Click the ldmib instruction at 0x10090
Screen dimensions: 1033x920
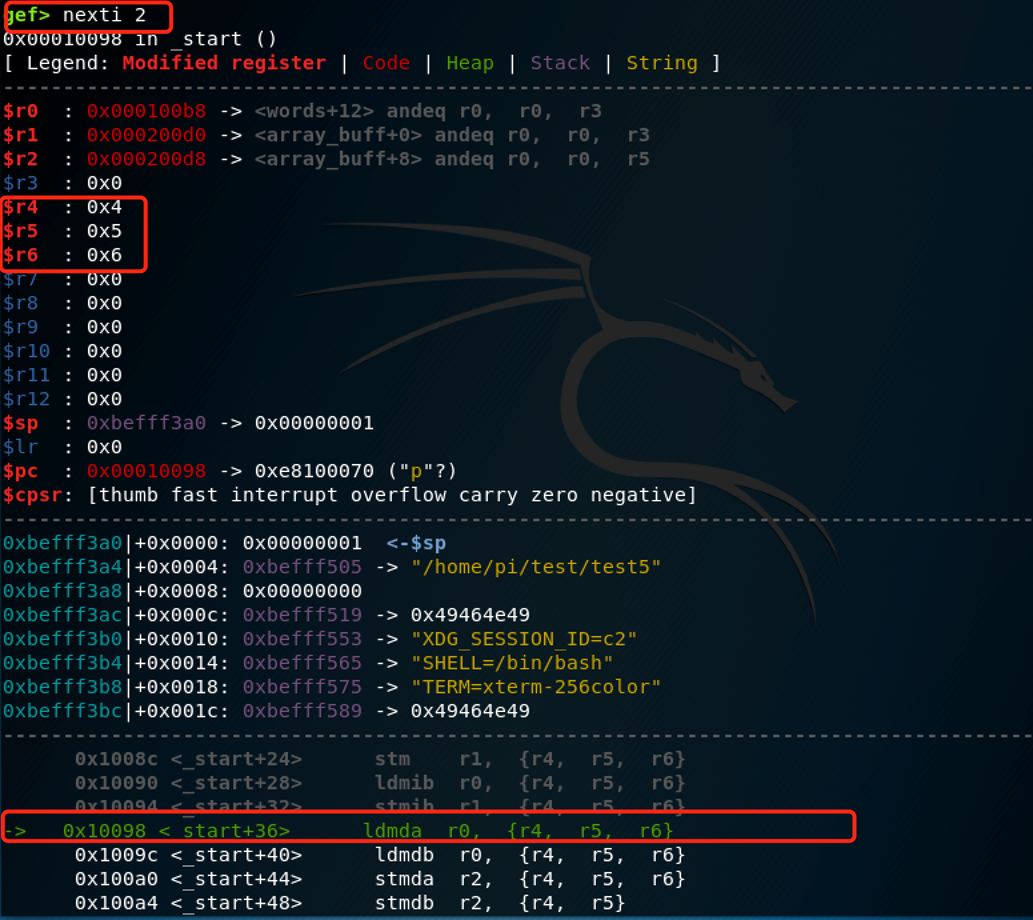(x=380, y=783)
